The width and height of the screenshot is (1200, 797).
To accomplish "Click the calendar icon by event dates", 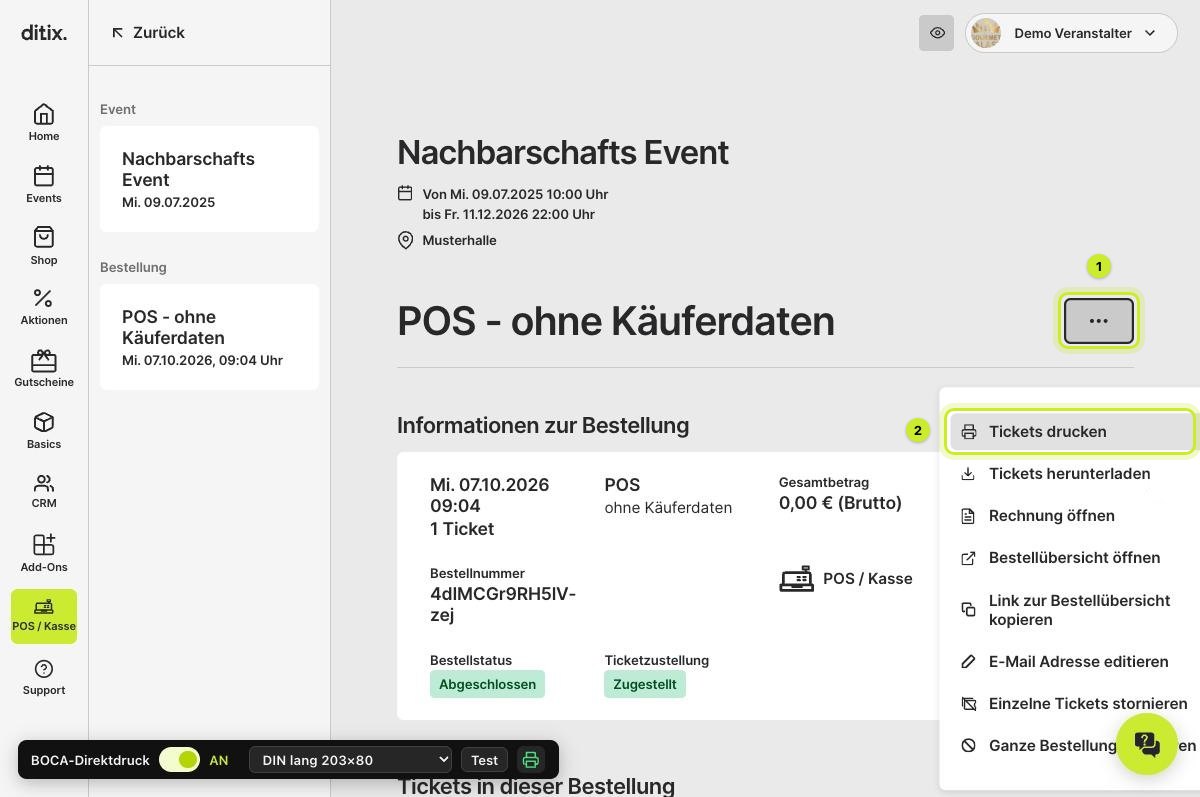I will tap(405, 193).
